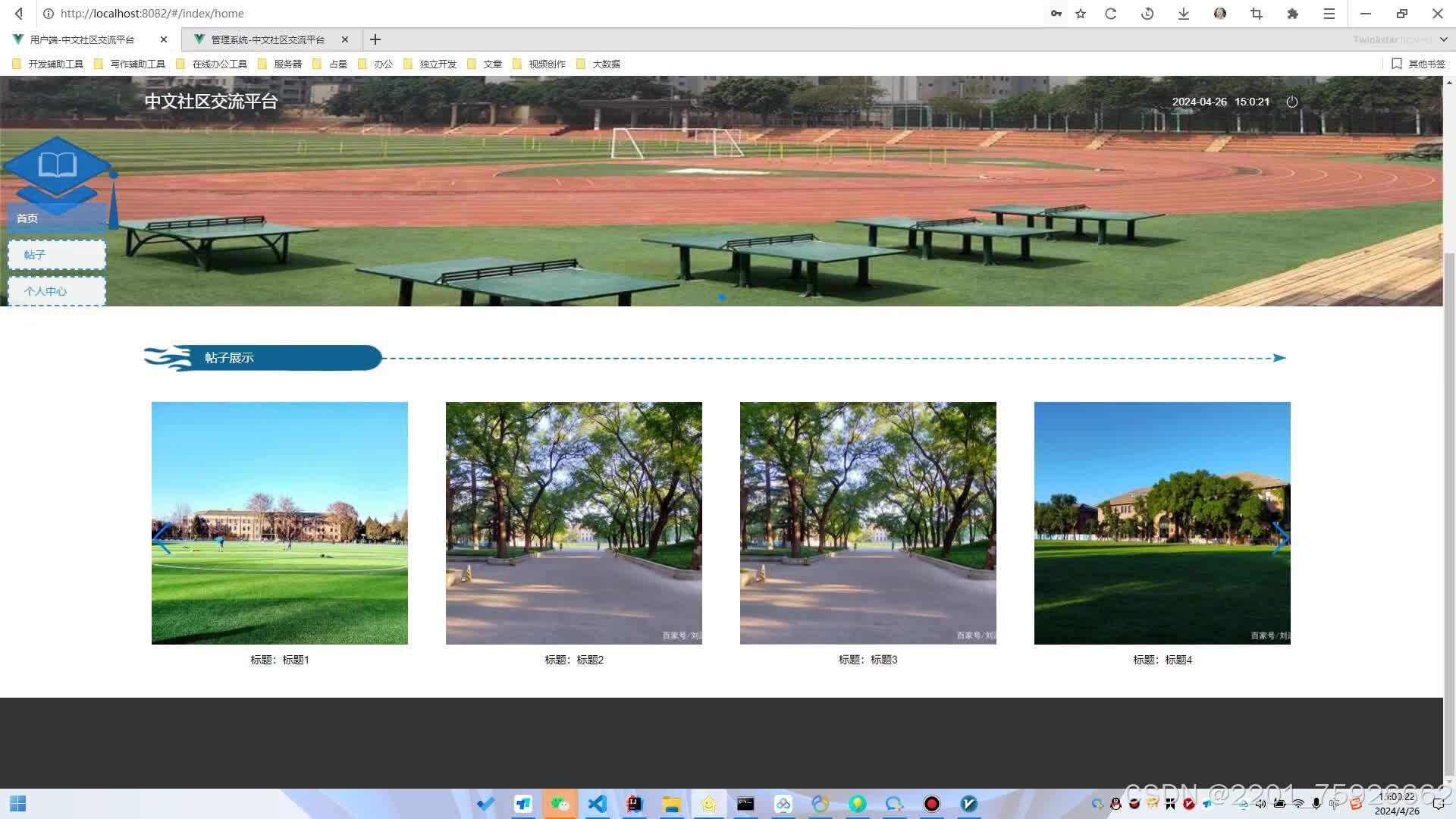Screen dimensions: 1456x819
Task: Click the power logout icon in header
Action: click(x=1292, y=102)
